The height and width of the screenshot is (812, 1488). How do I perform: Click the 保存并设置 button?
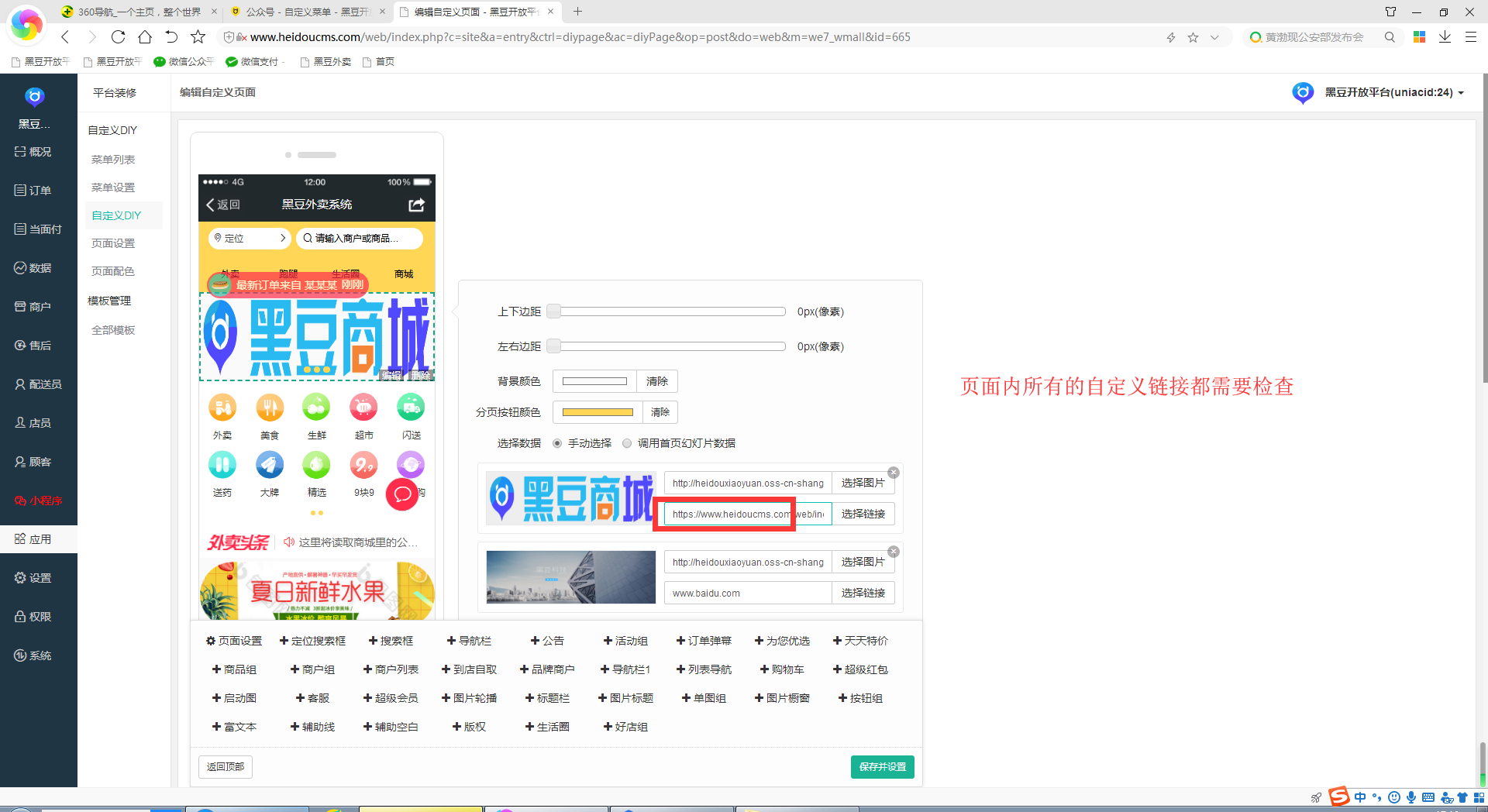(883, 767)
